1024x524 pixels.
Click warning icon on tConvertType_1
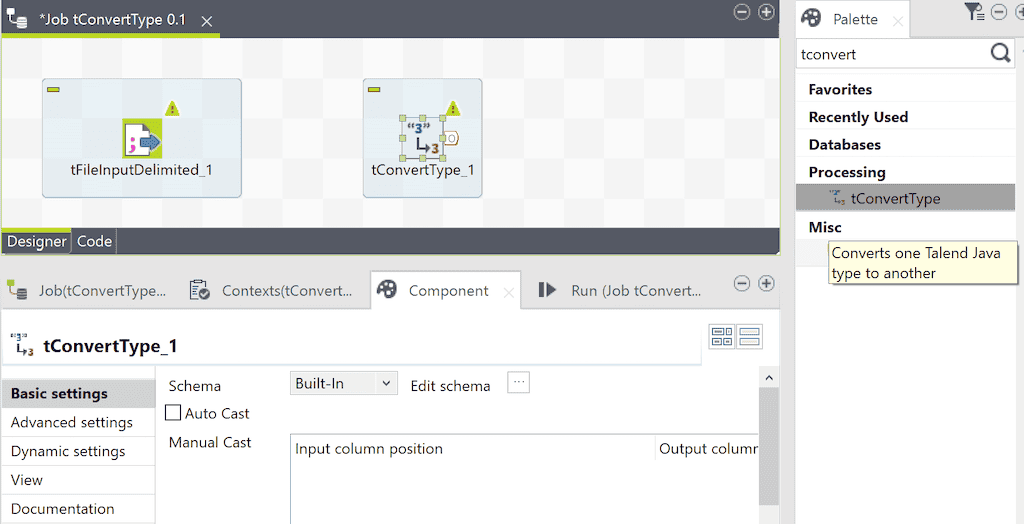(x=453, y=108)
